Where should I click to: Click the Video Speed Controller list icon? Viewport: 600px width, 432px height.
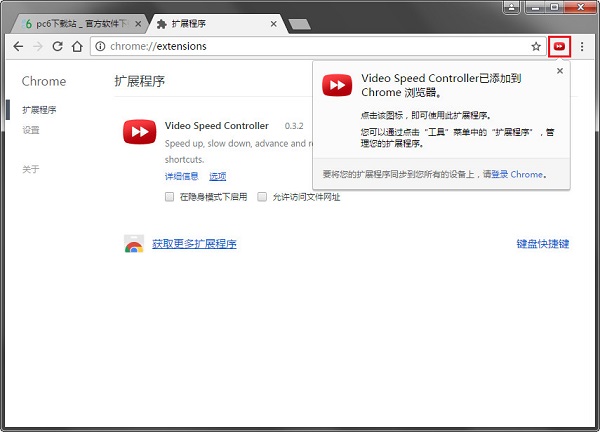coord(140,132)
